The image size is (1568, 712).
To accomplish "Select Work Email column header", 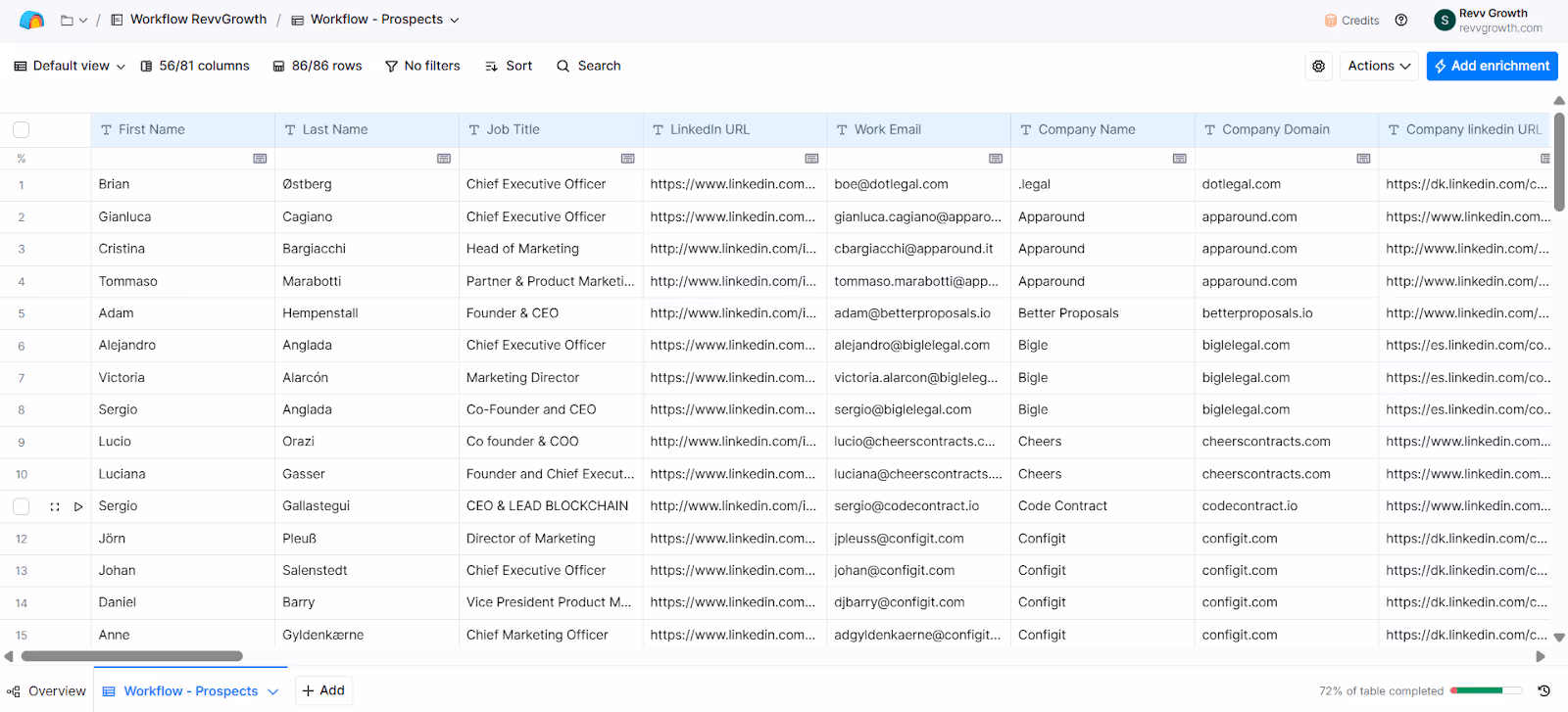I will tap(918, 129).
